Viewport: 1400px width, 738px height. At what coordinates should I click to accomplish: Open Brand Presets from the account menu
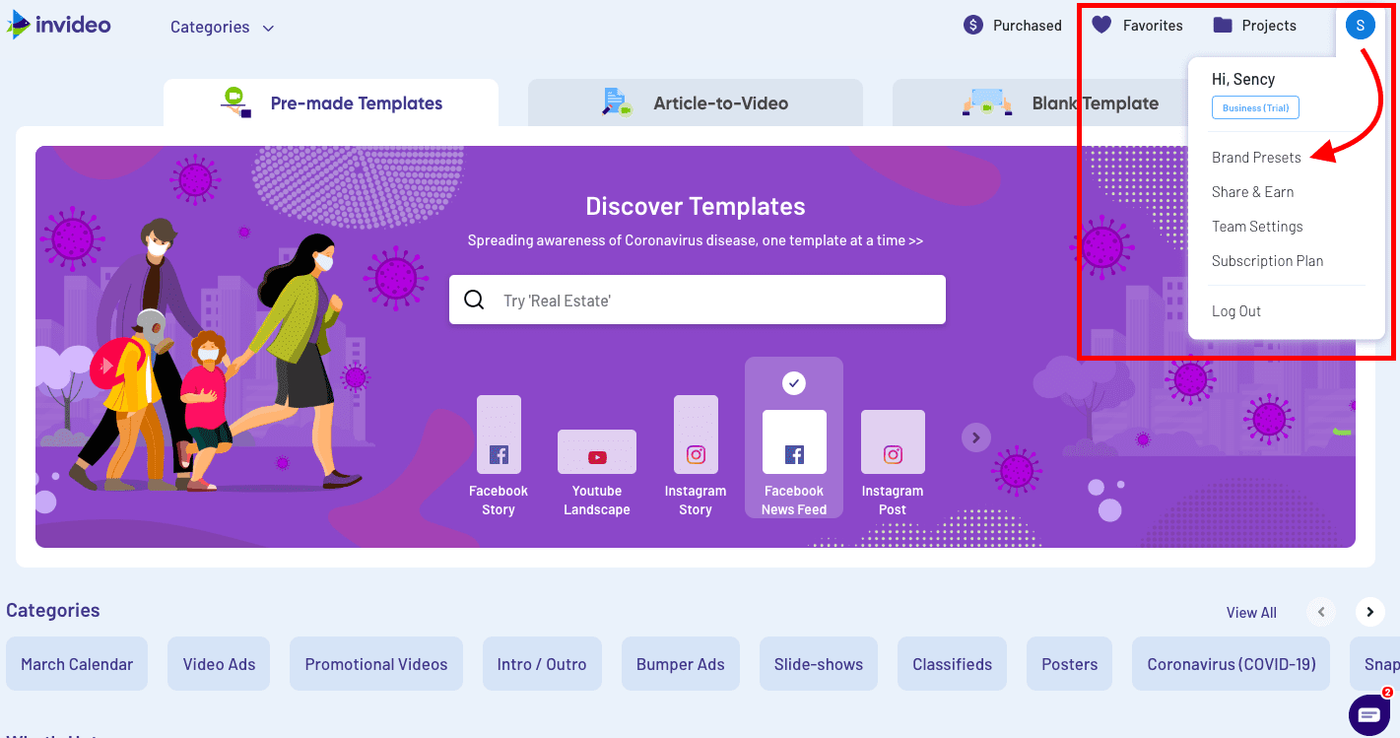pyautogui.click(x=1256, y=157)
